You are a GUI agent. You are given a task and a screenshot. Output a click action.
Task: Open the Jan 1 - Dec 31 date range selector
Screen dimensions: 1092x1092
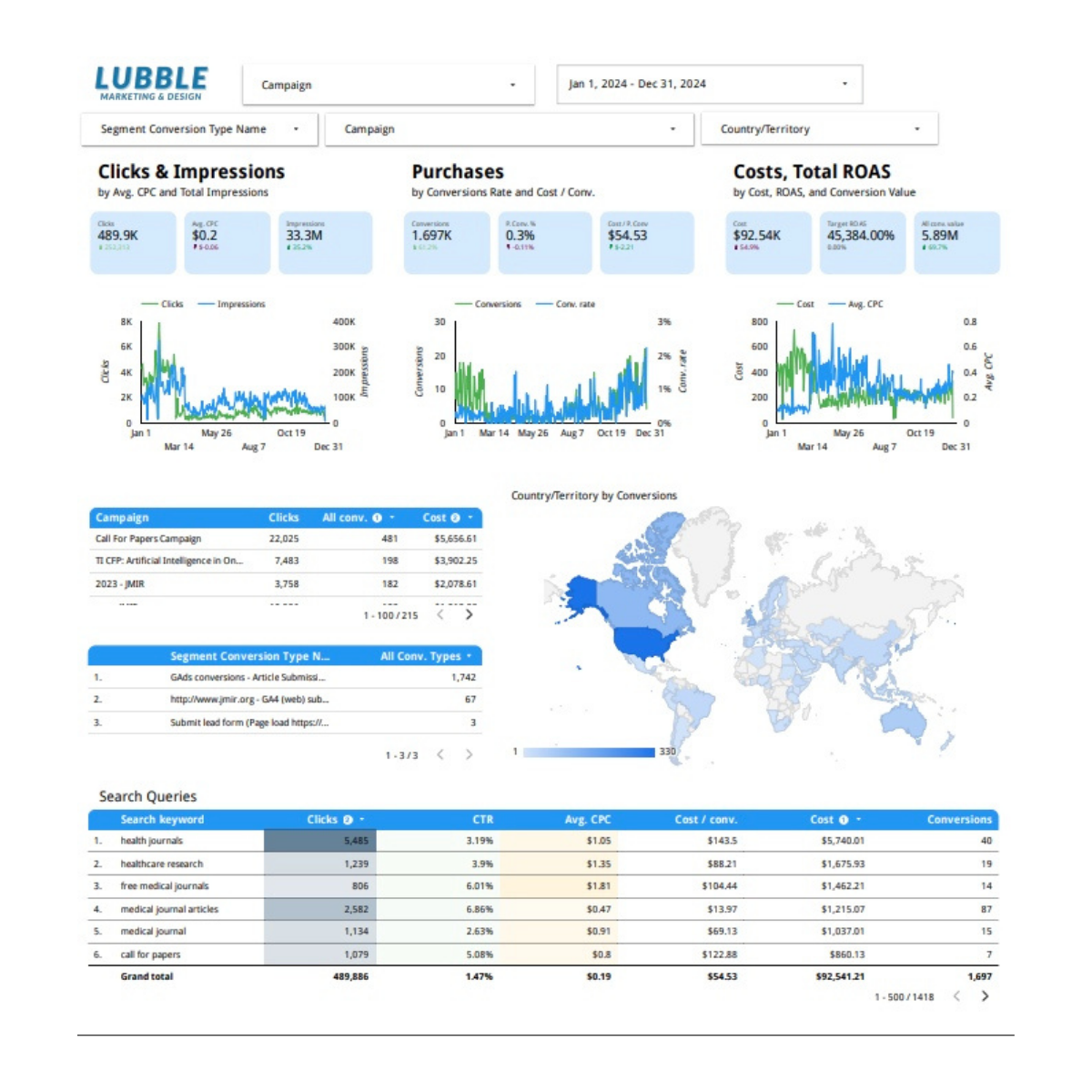[x=708, y=84]
